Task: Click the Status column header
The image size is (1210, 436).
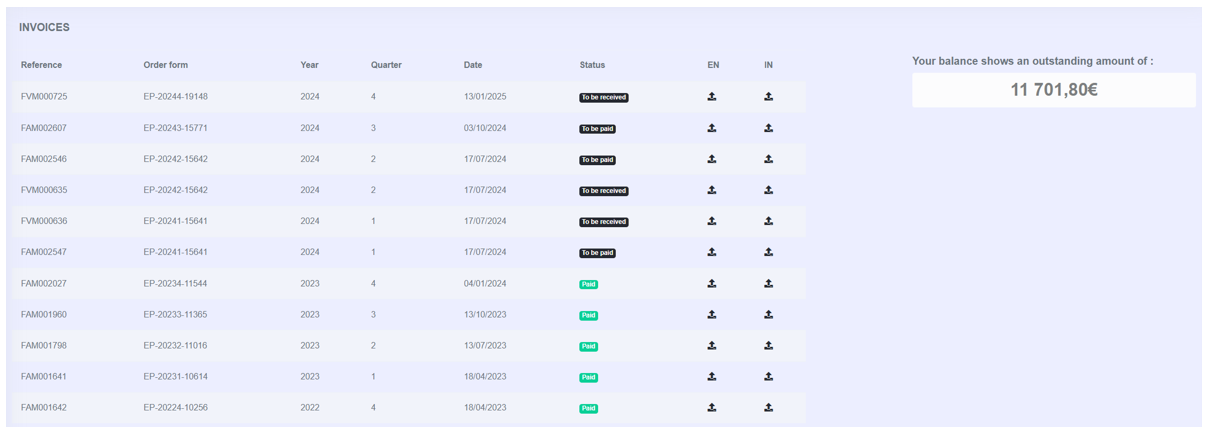Action: (592, 65)
